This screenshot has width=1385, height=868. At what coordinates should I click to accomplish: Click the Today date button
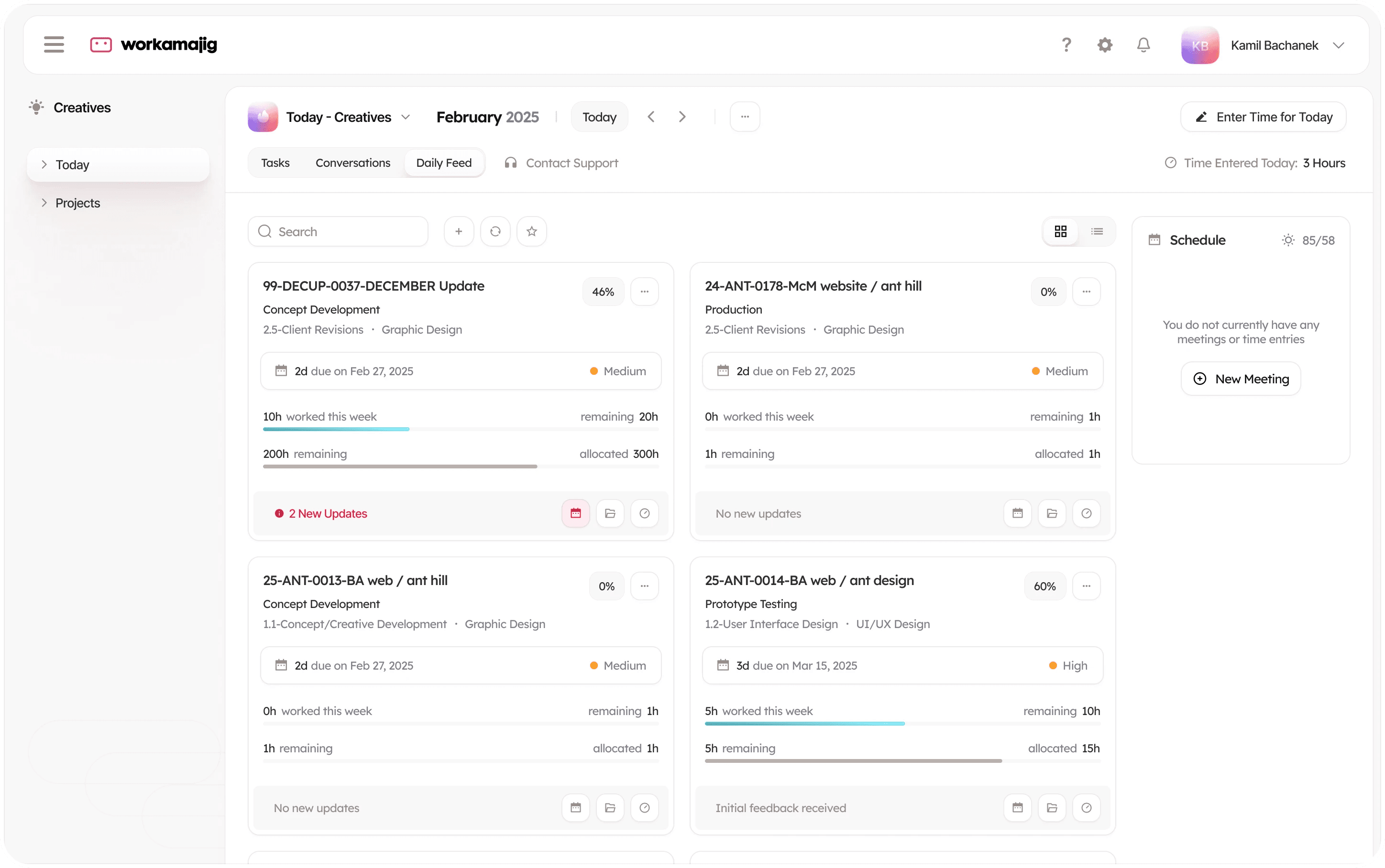point(599,117)
